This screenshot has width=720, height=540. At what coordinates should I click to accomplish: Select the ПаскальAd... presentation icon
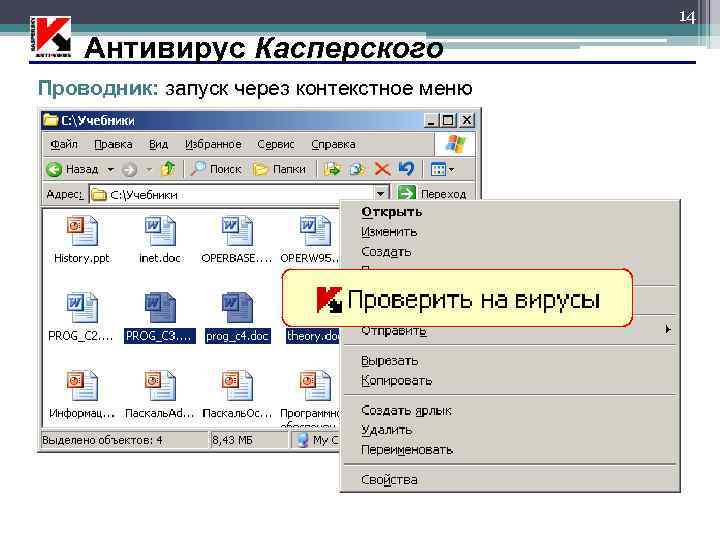point(159,385)
